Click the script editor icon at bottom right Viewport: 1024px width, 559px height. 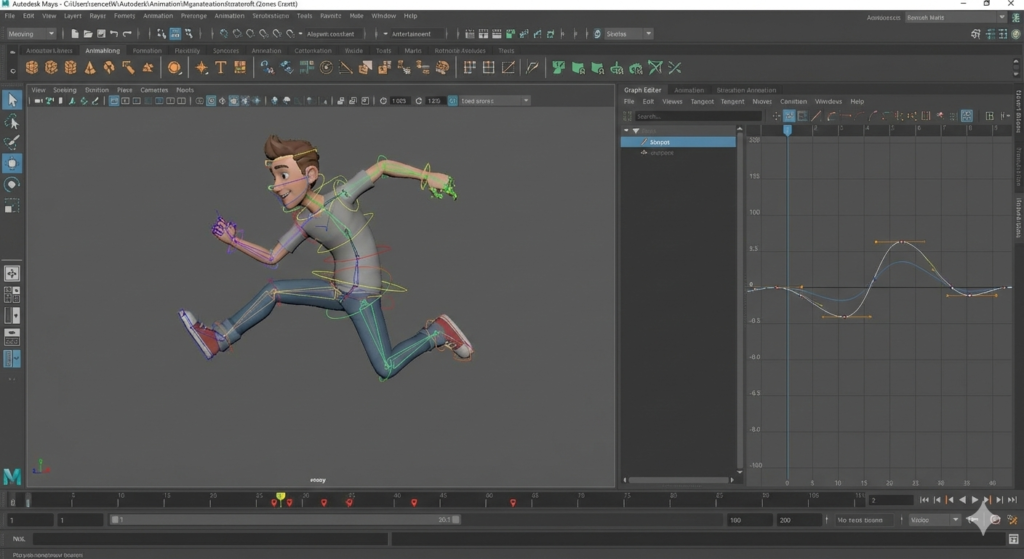pos(1013,540)
